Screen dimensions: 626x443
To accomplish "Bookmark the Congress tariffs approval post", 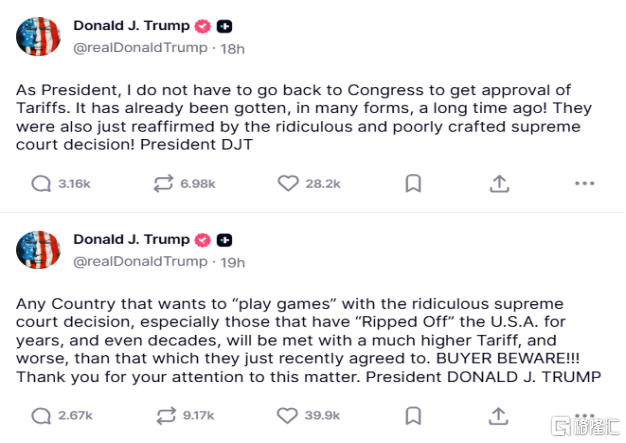I will click(x=413, y=183).
